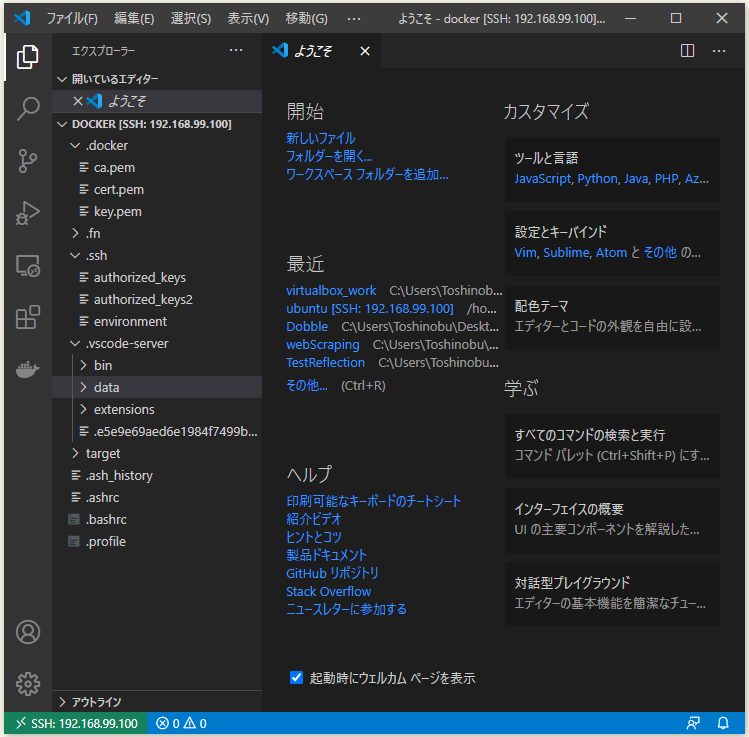Select the .bashrc file
Viewport: 749px width, 737px height.
tap(157, 519)
